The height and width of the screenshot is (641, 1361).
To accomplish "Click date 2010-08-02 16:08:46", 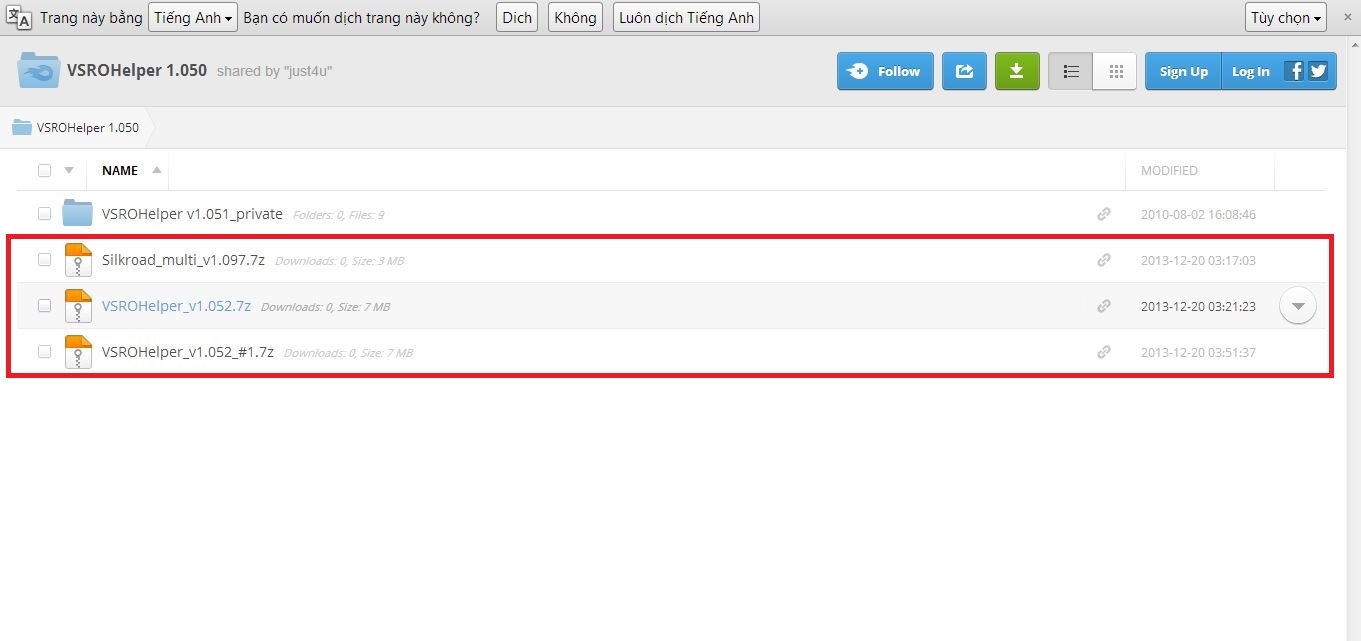I will [x=1198, y=214].
